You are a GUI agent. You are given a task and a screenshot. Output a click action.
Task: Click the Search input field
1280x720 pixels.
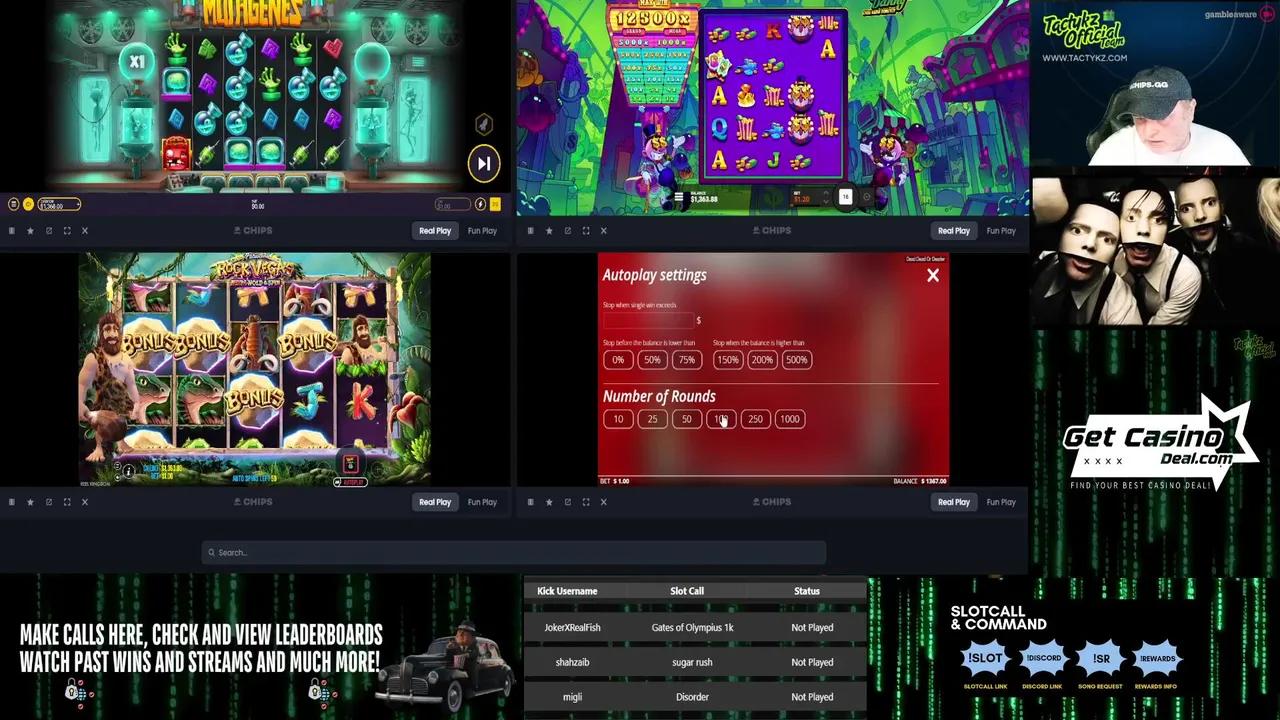click(x=513, y=552)
